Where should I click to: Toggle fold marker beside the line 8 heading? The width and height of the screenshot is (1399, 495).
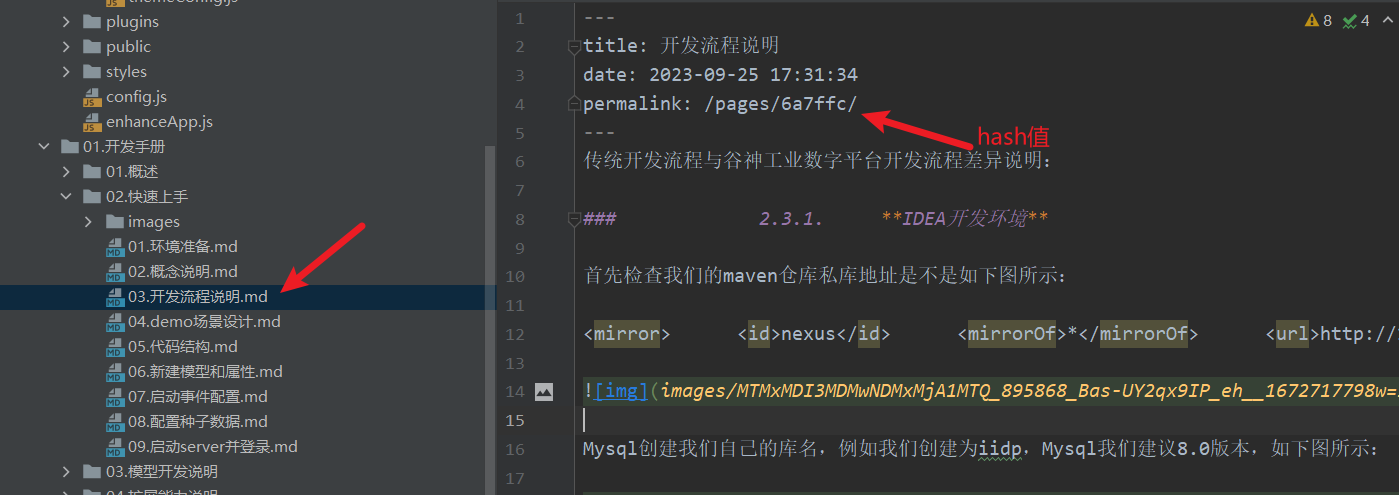[574, 219]
